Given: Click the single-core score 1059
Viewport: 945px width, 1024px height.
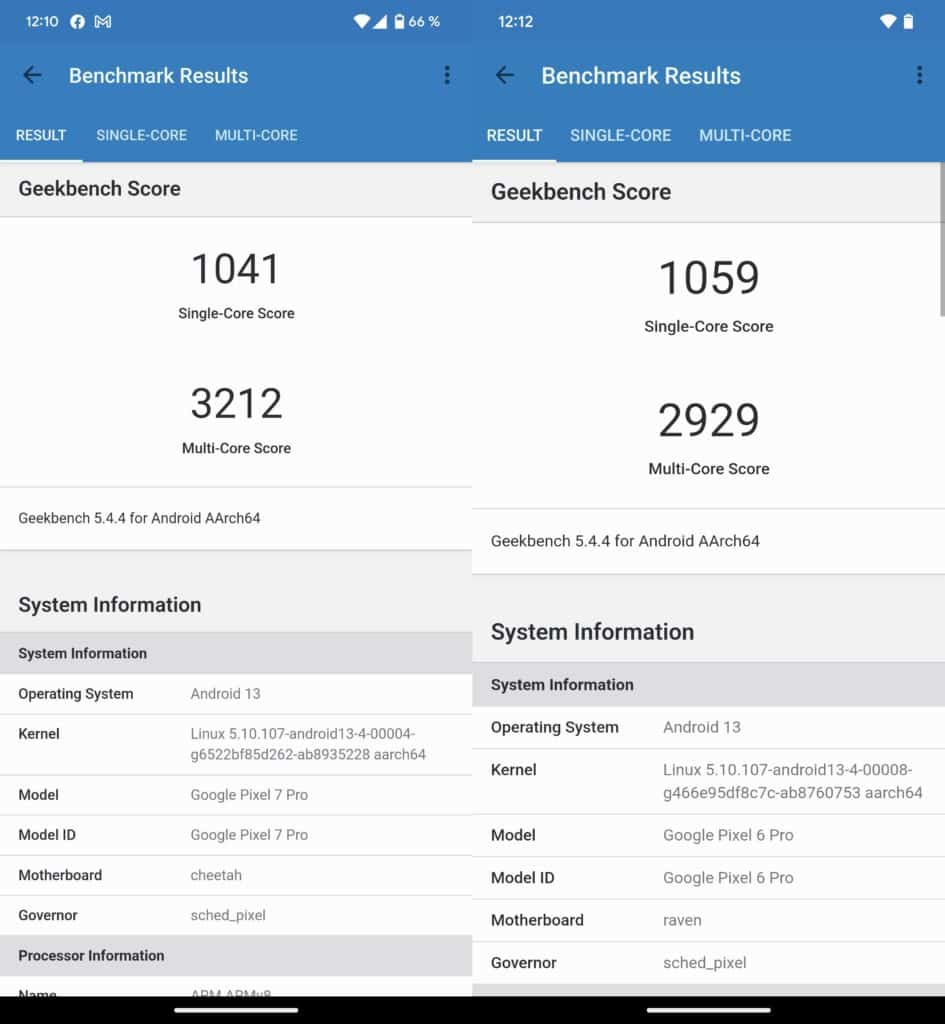Looking at the screenshot, I should coord(709,277).
